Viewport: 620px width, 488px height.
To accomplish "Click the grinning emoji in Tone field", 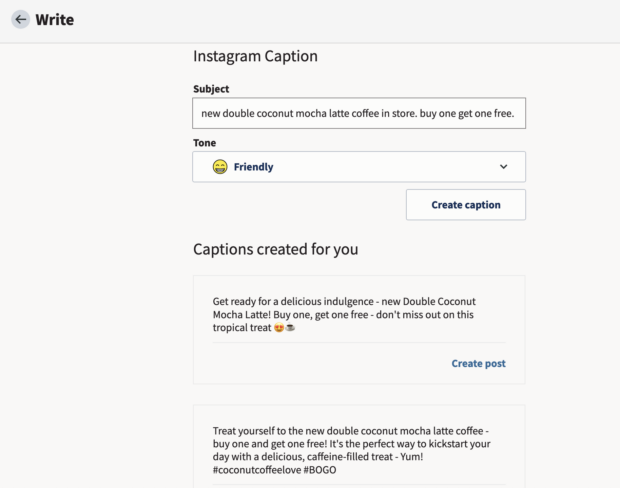I will click(x=220, y=167).
